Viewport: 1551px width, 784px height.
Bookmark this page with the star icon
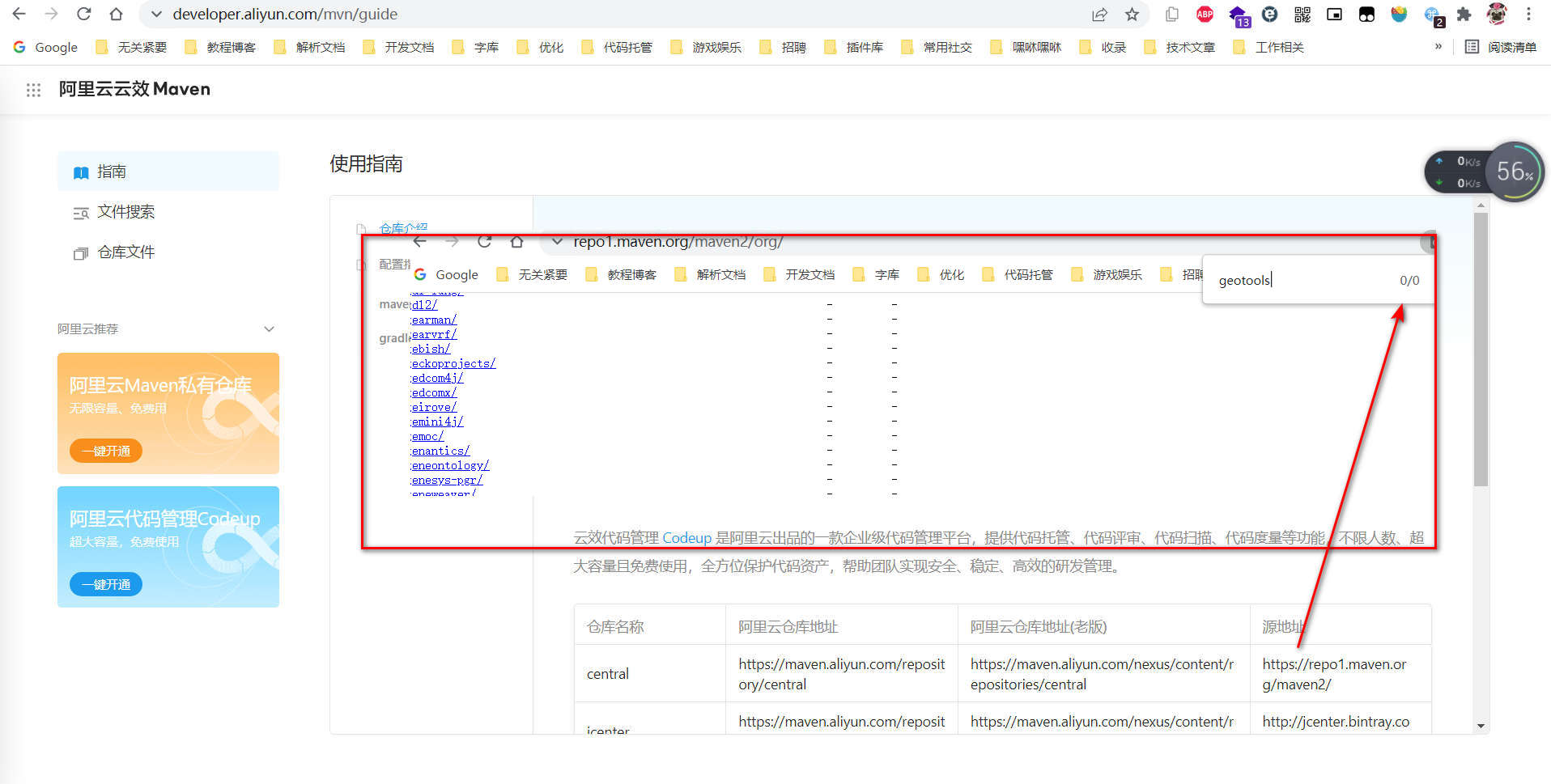coord(1132,14)
